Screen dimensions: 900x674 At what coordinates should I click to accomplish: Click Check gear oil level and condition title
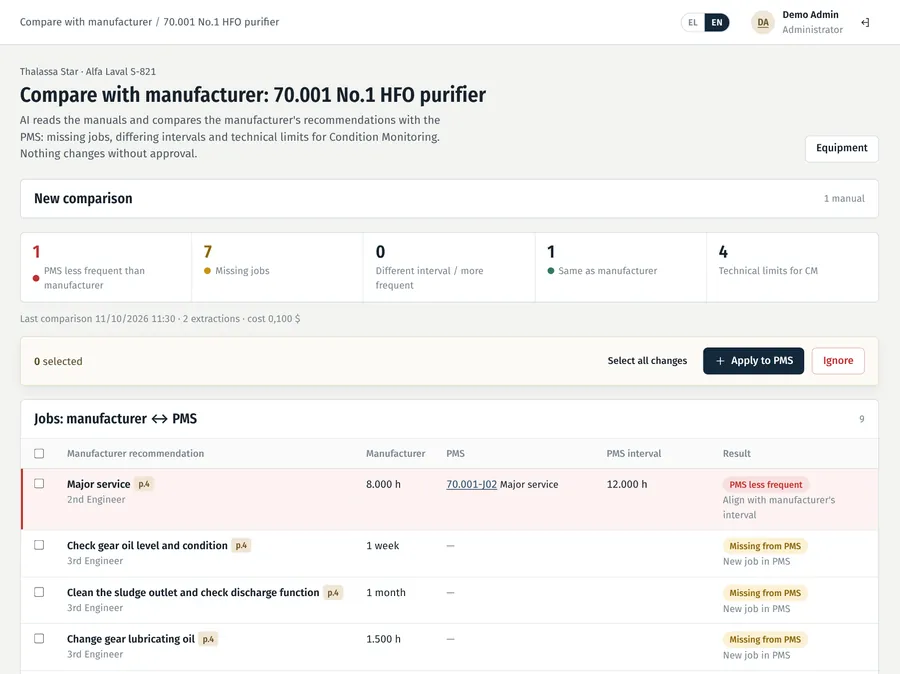(147, 545)
